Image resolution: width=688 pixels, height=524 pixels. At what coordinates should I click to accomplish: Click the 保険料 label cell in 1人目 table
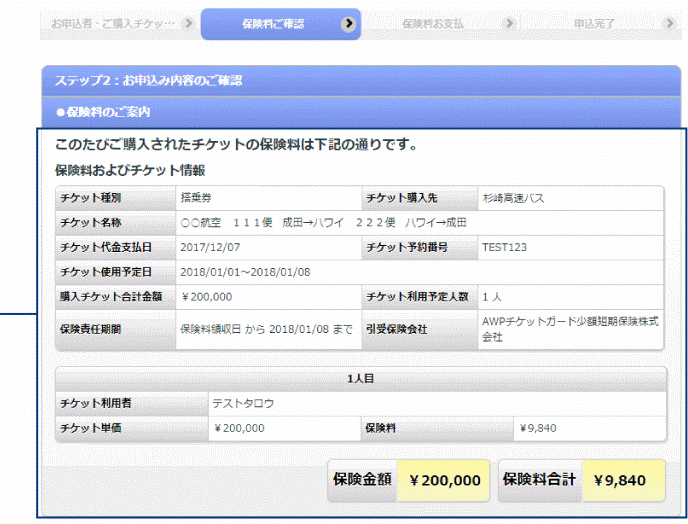tap(437, 428)
